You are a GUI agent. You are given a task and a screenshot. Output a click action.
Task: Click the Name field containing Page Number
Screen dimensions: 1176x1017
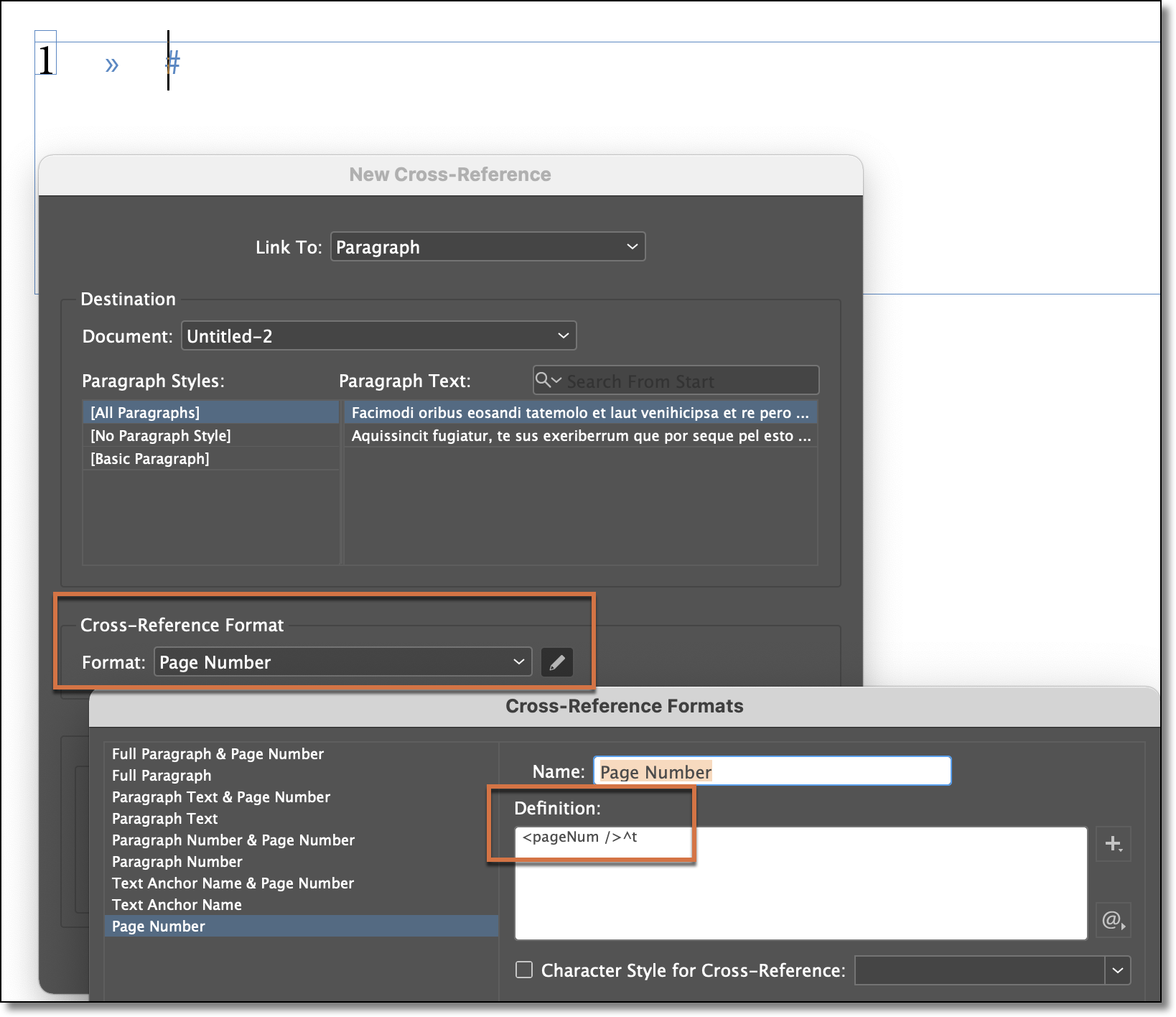771,771
